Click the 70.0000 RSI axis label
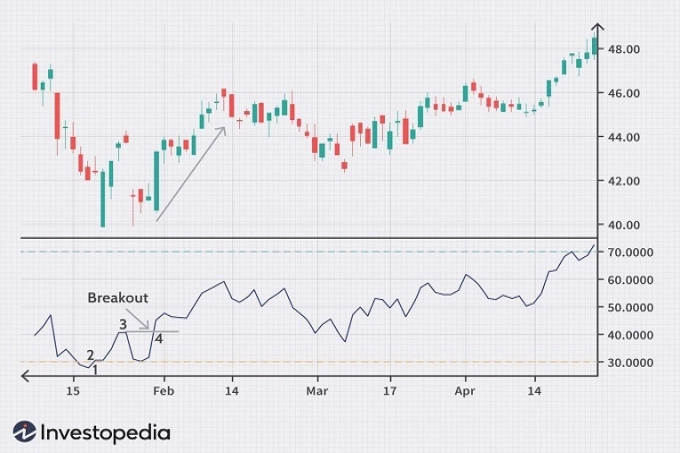This screenshot has height=453, width=680. point(630,252)
